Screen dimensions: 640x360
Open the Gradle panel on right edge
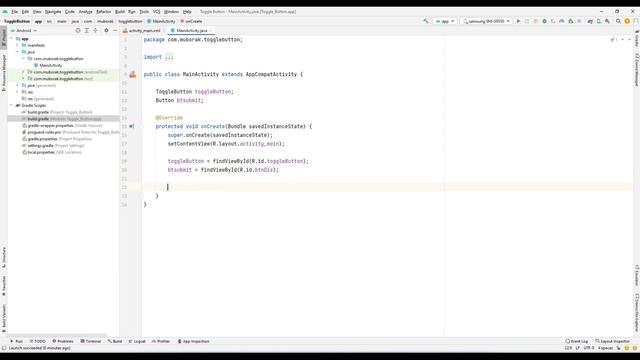click(636, 38)
